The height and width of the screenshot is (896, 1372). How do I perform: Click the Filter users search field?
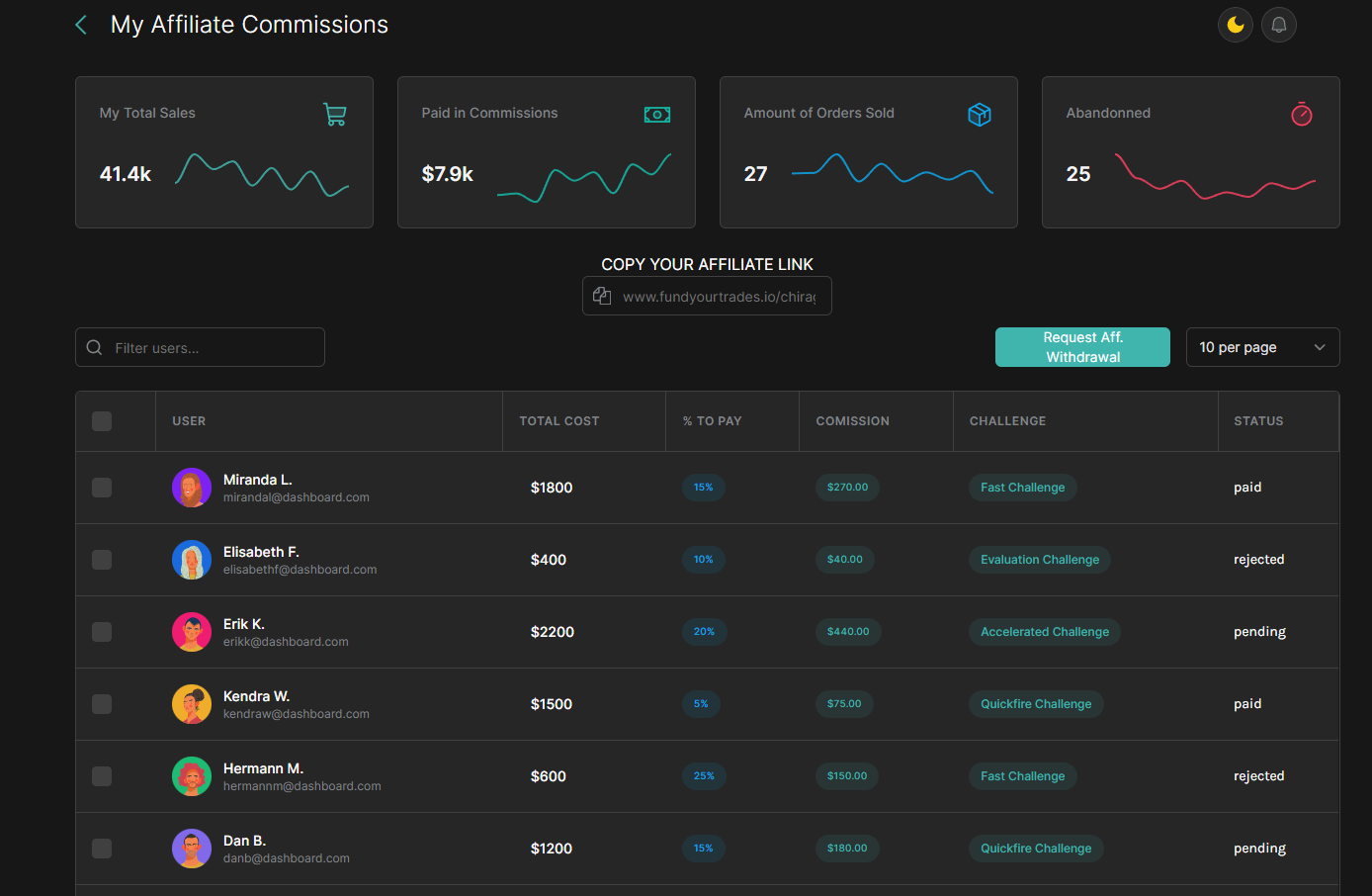click(200, 347)
